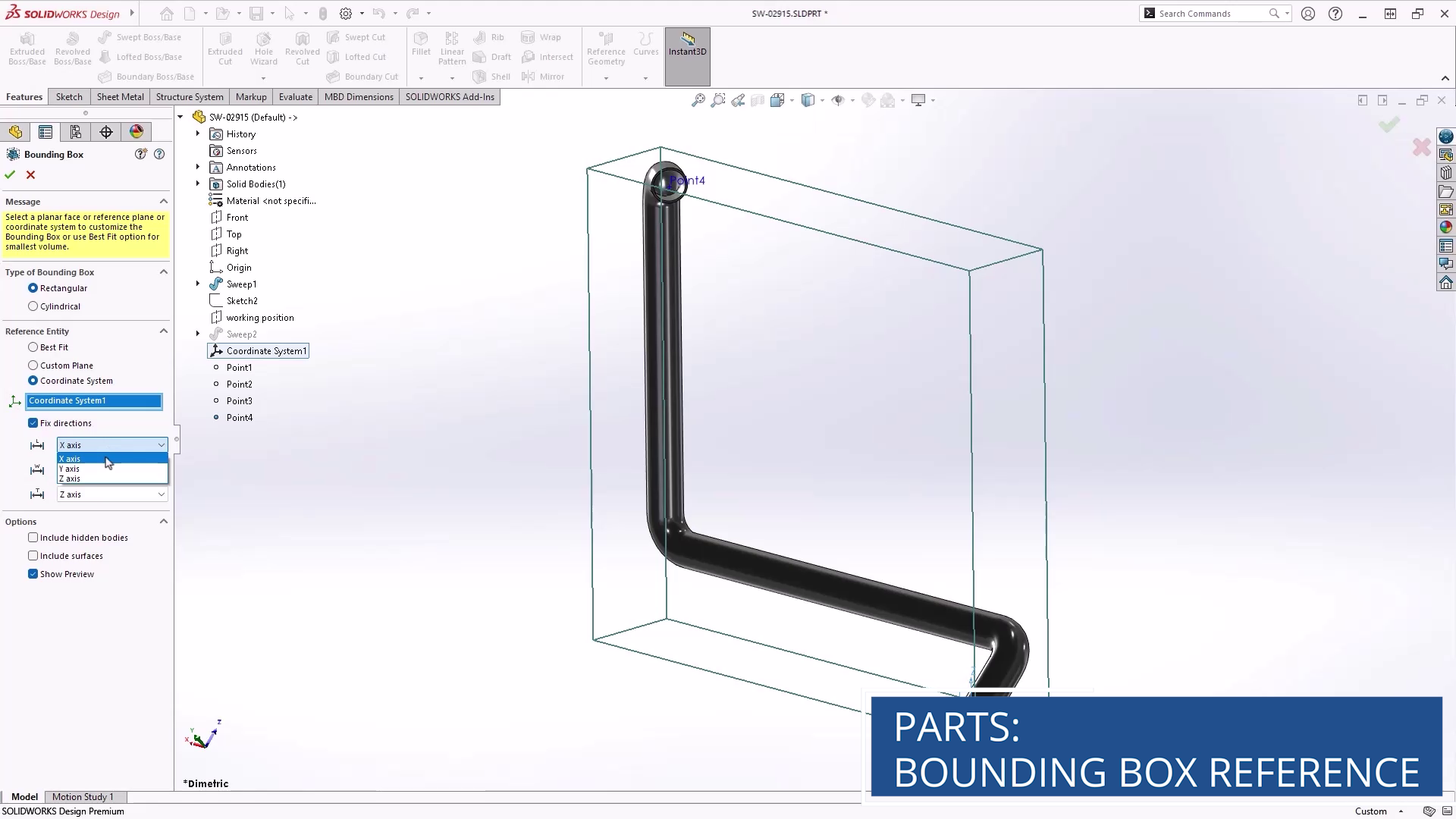
Task: Uncheck the Fix directions checkbox
Action: coord(33,422)
